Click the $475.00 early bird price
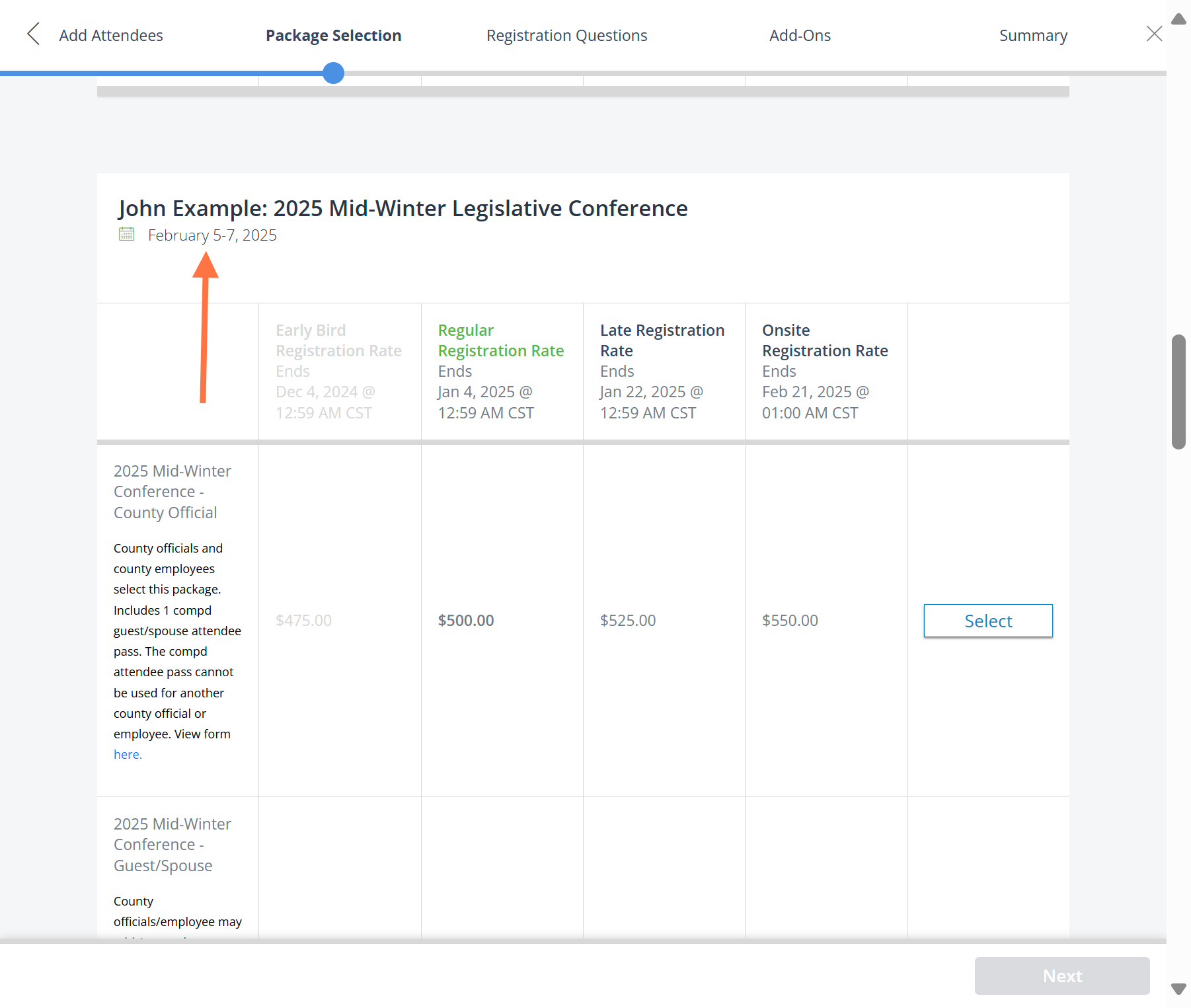This screenshot has width=1191, height=1008. coord(303,620)
